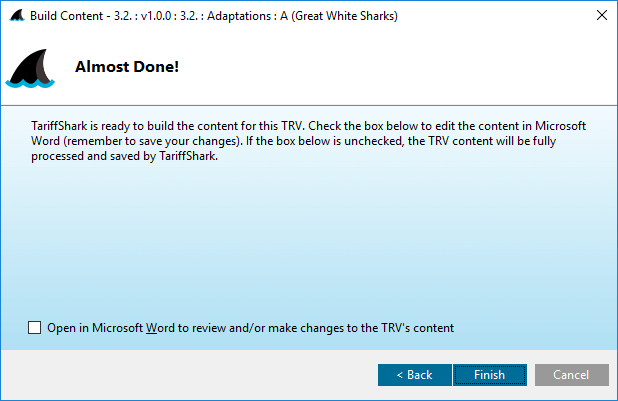Click the Build Content window title text
This screenshot has height=401, width=618.
214,16
